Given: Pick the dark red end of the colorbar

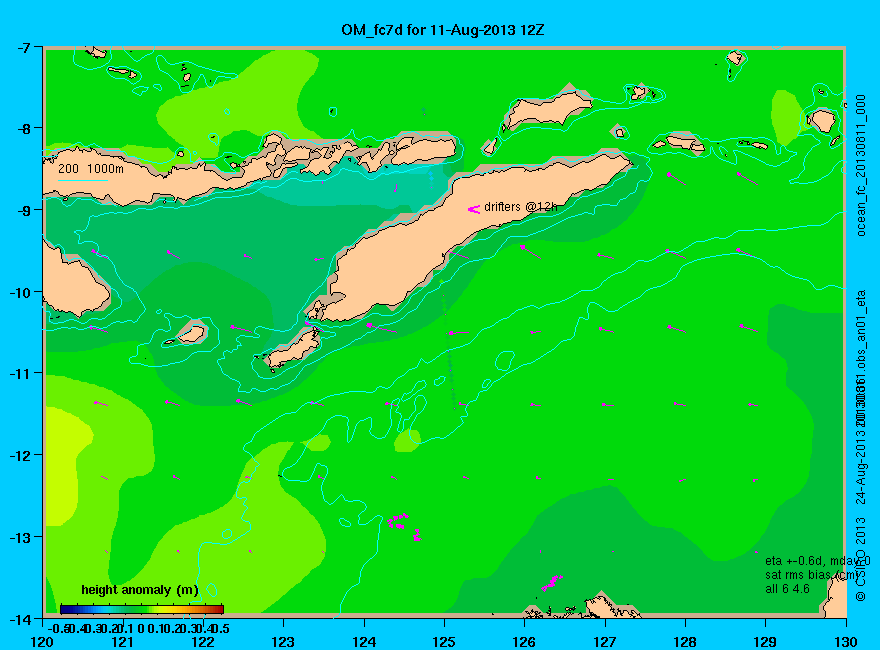Looking at the screenshot, I should 219,609.
